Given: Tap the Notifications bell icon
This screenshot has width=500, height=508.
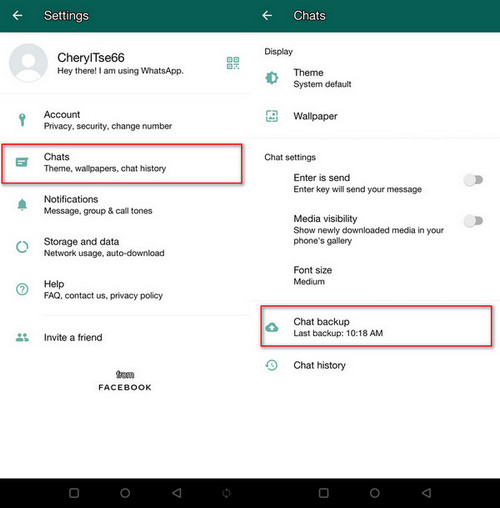Looking at the screenshot, I should pyautogui.click(x=22, y=204).
